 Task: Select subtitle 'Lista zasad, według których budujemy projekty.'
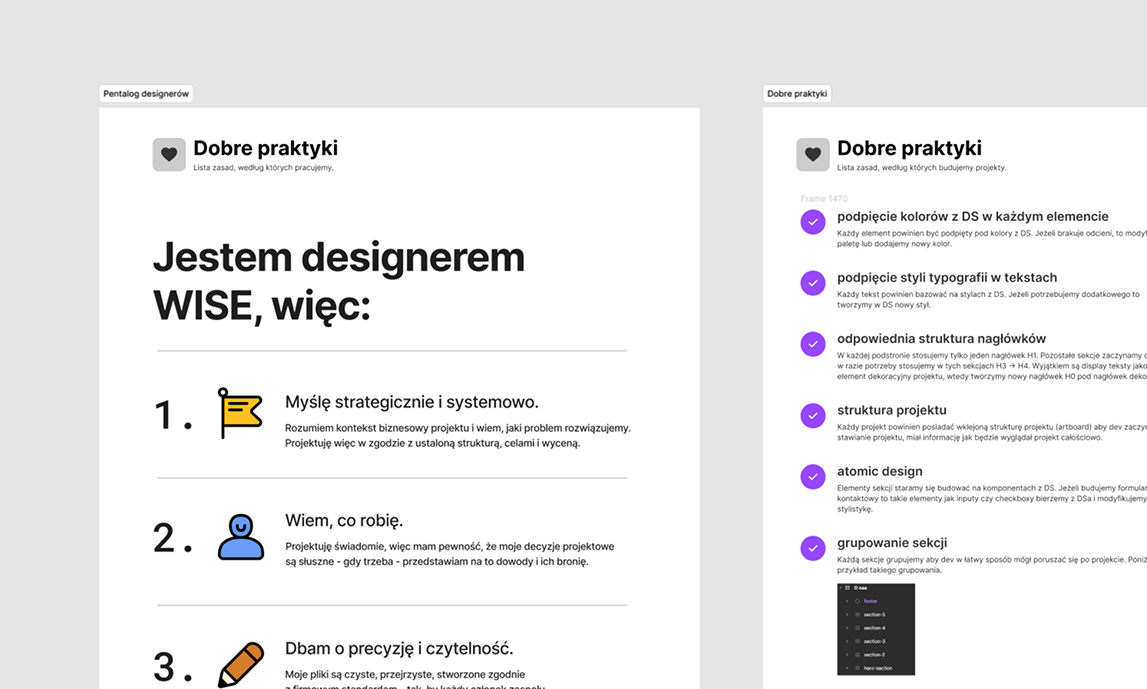point(922,167)
